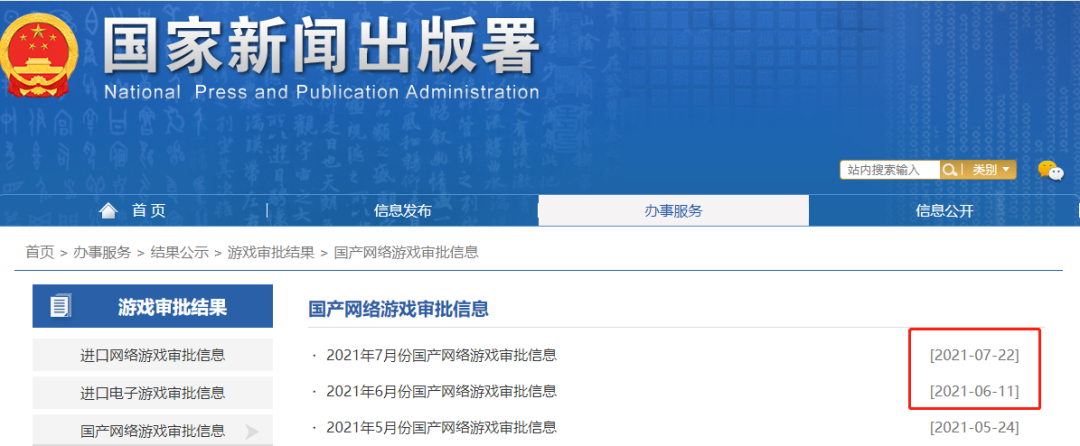Click the 站内搜索输入 search field
The width and height of the screenshot is (1080, 446).
tap(889, 170)
